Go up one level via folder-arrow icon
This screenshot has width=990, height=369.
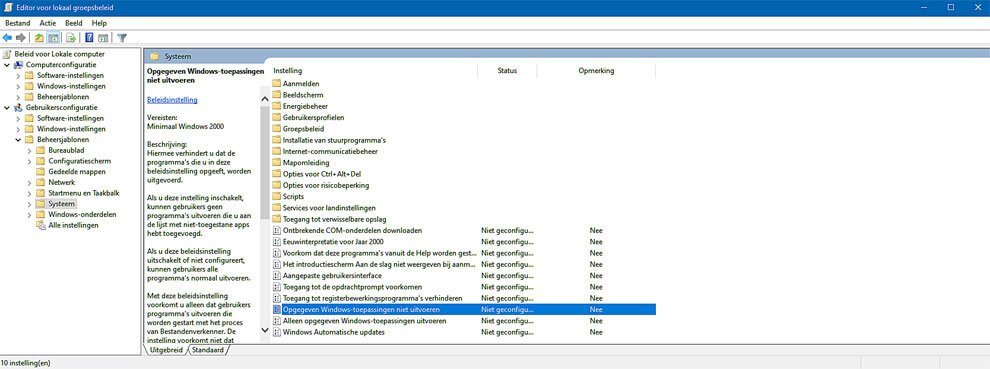[39, 38]
